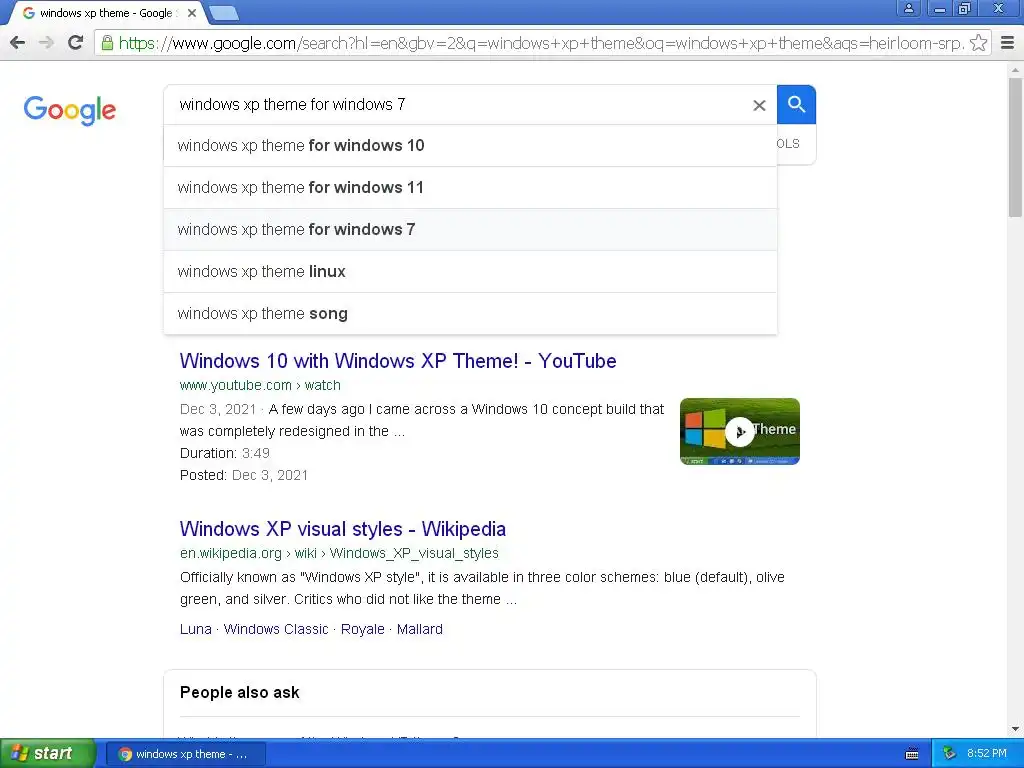Click the Luna sitelink
The image size is (1024, 768).
[196, 629]
